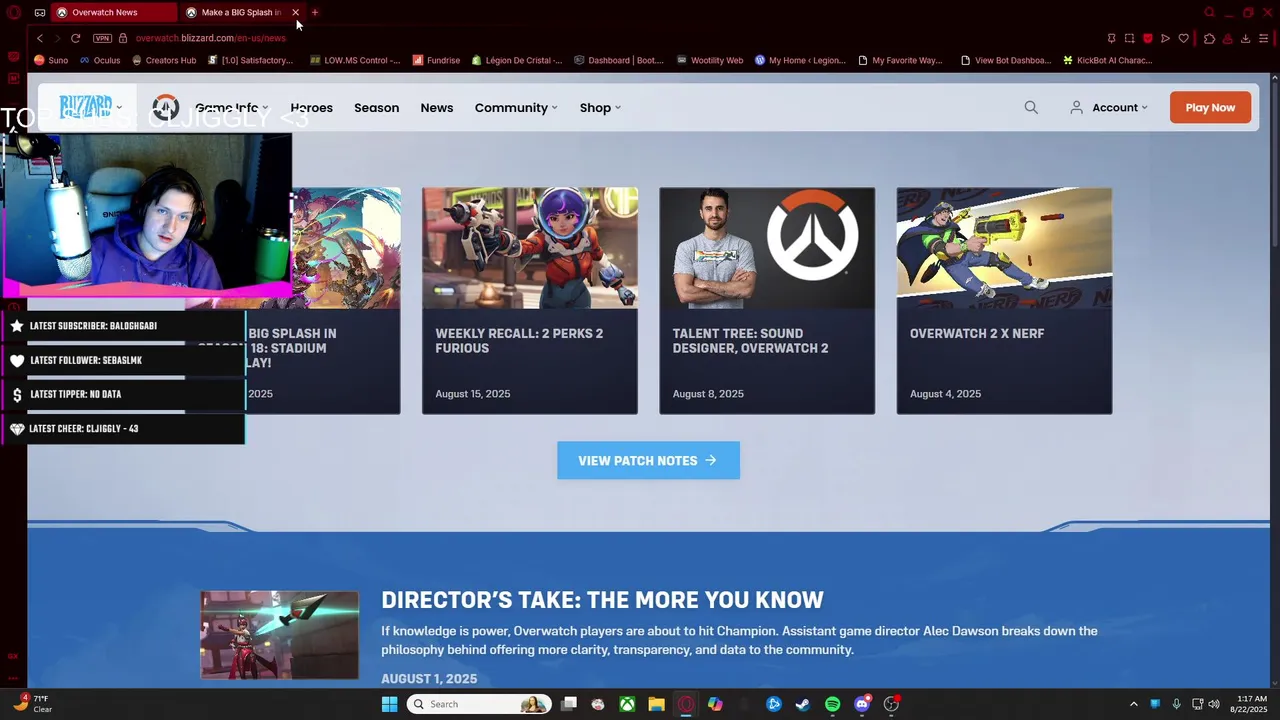Viewport: 1280px width, 720px height.
Task: Open the Account dropdown
Action: click(x=1109, y=108)
